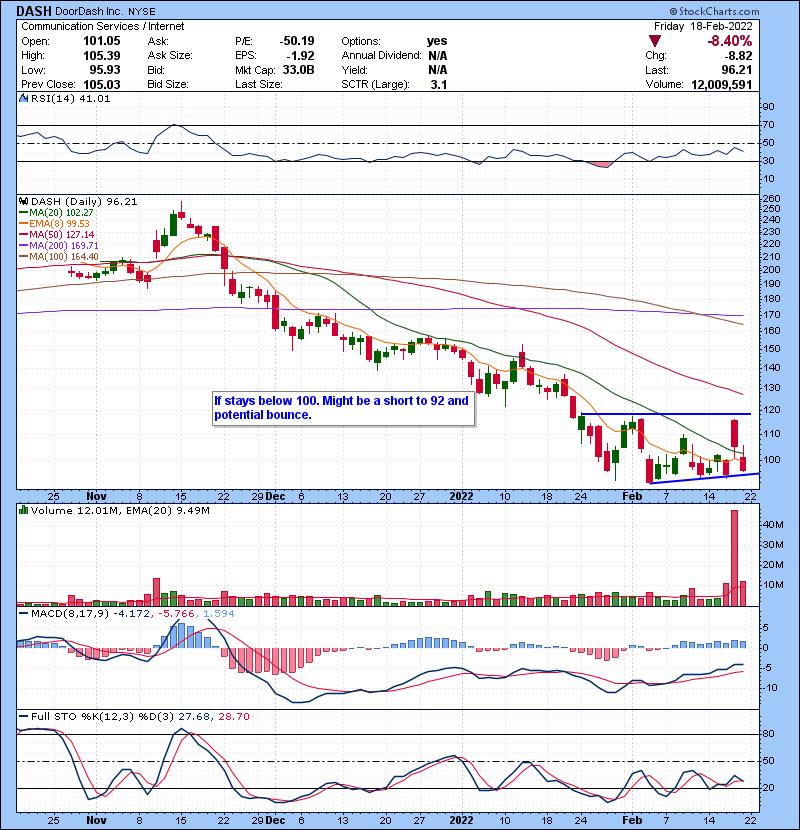Click the stochastic %D value 28.70
Screen dimensions: 800x830
233,717
